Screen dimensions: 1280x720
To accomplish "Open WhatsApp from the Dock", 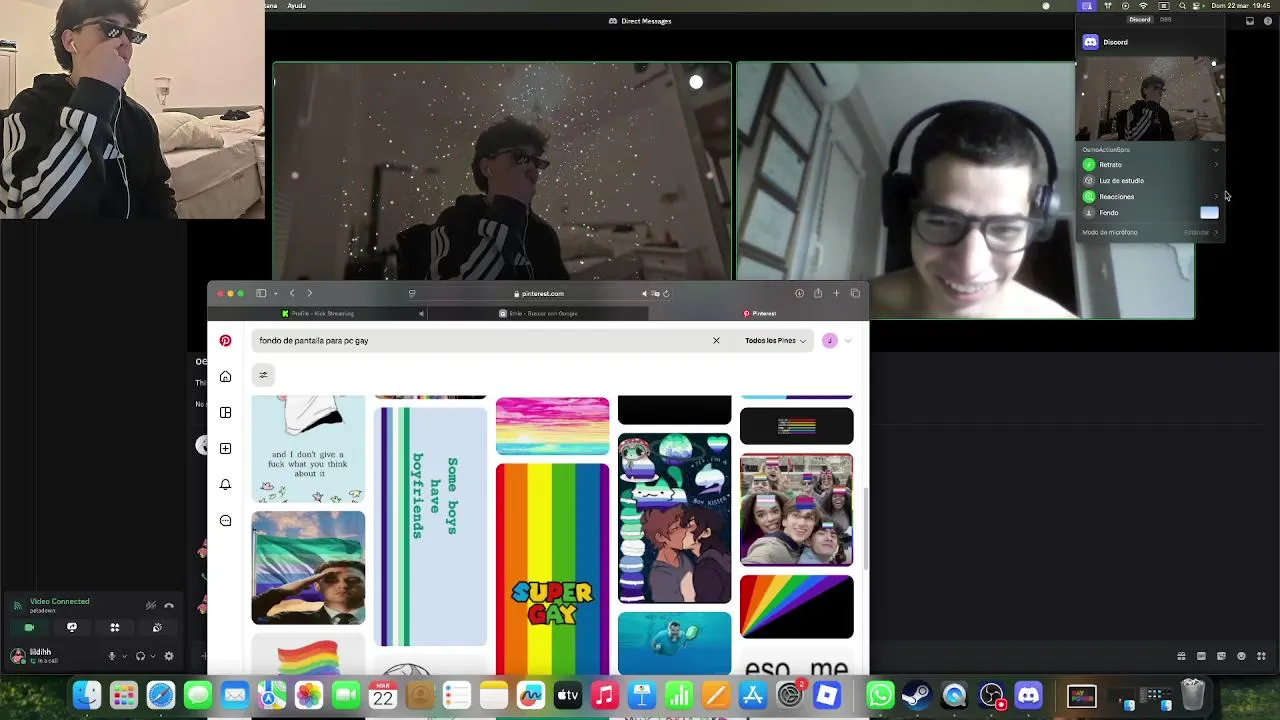I will 880,694.
